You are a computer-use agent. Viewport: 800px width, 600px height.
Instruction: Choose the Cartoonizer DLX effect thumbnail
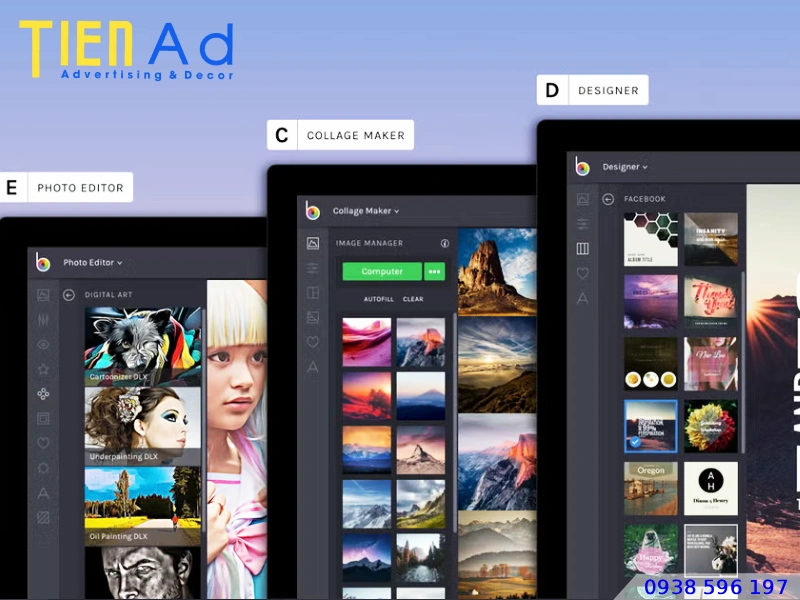coord(143,345)
